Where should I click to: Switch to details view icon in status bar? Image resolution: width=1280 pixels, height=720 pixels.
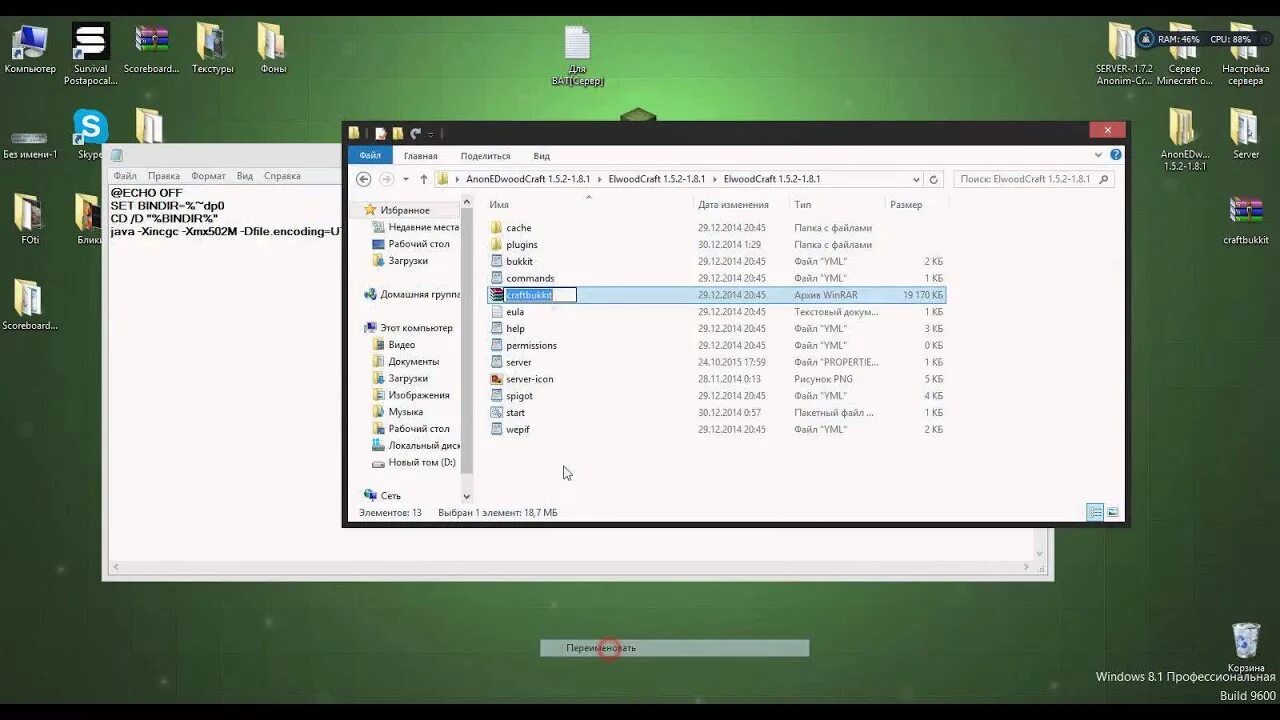click(x=1095, y=512)
